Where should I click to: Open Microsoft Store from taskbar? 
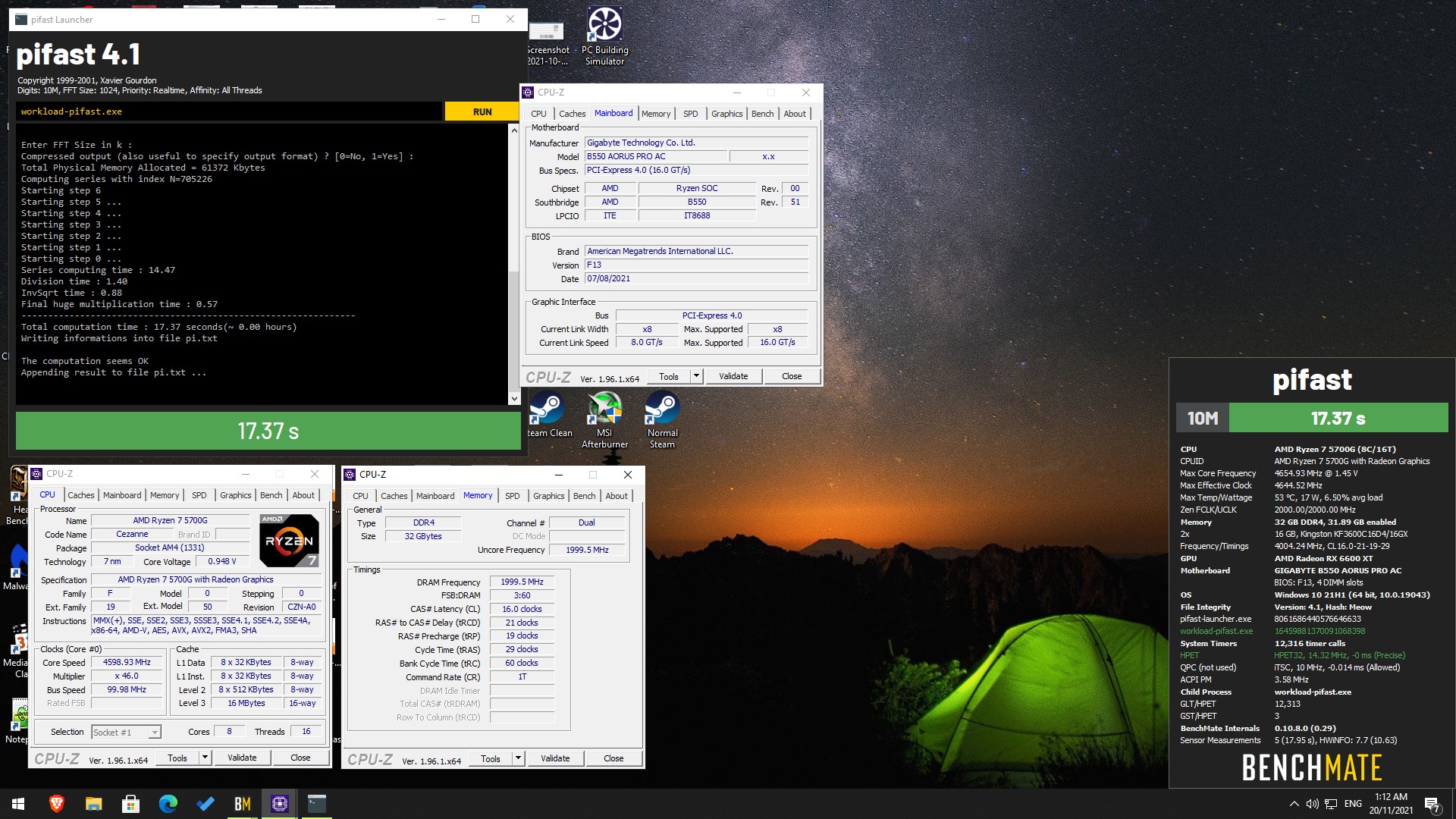pyautogui.click(x=130, y=804)
